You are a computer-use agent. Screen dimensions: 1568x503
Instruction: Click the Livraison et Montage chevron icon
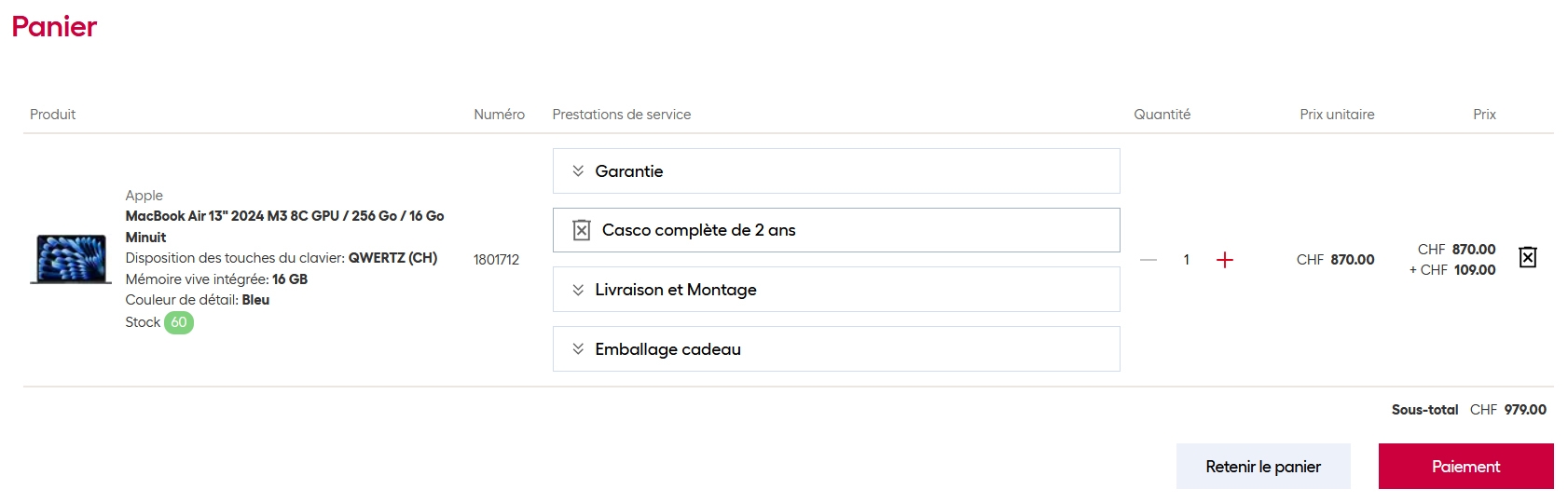(x=578, y=290)
